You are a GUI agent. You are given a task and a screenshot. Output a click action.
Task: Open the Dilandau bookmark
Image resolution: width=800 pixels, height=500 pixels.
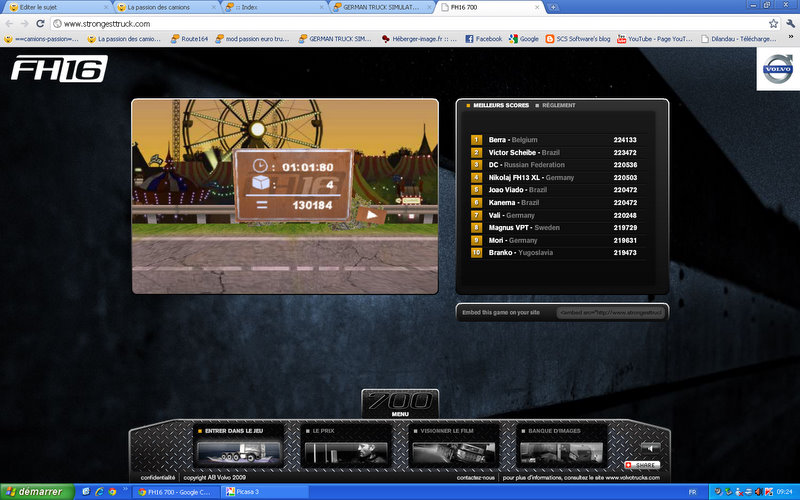click(738, 39)
